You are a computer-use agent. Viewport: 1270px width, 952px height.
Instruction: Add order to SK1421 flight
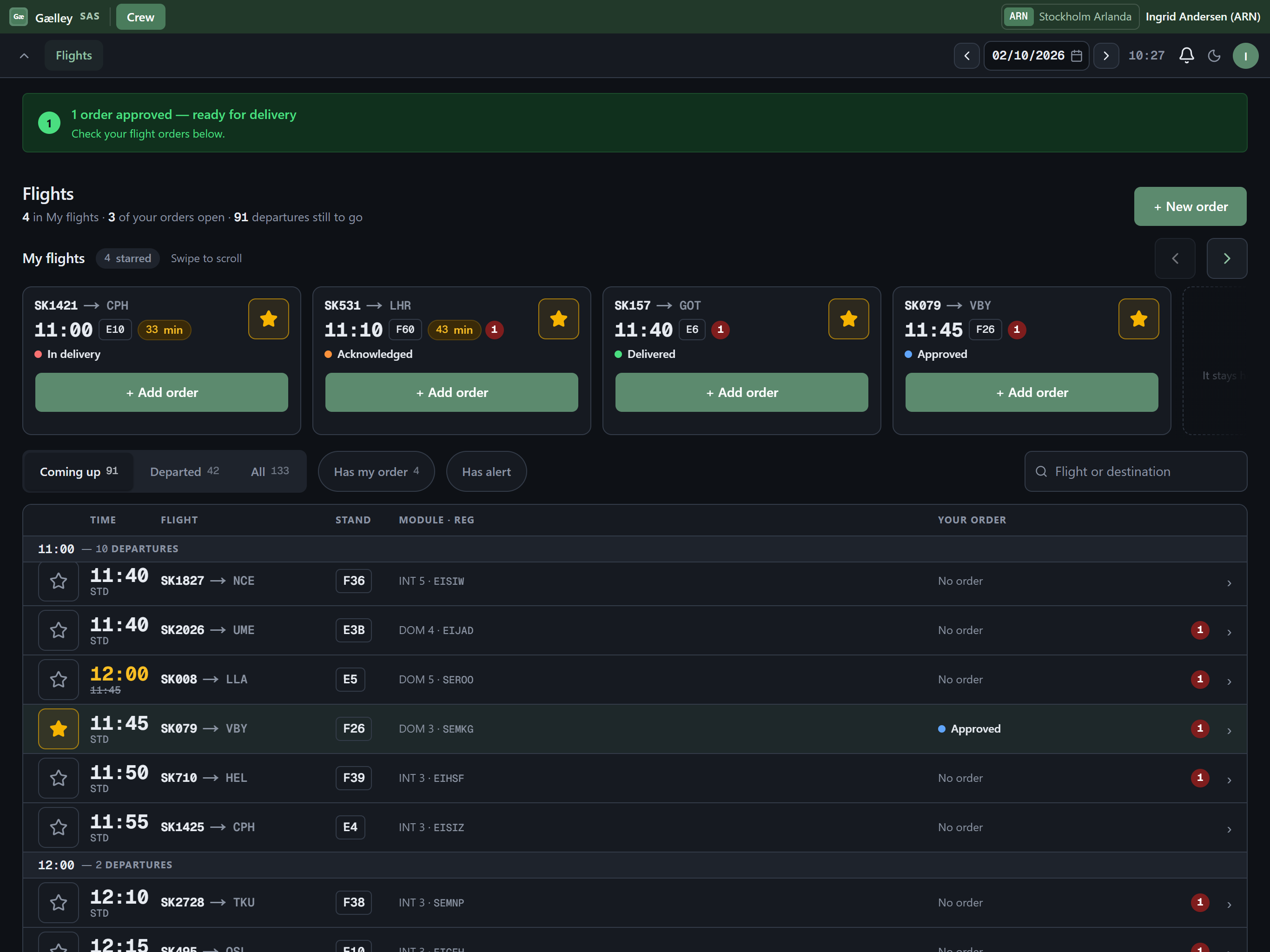[162, 392]
